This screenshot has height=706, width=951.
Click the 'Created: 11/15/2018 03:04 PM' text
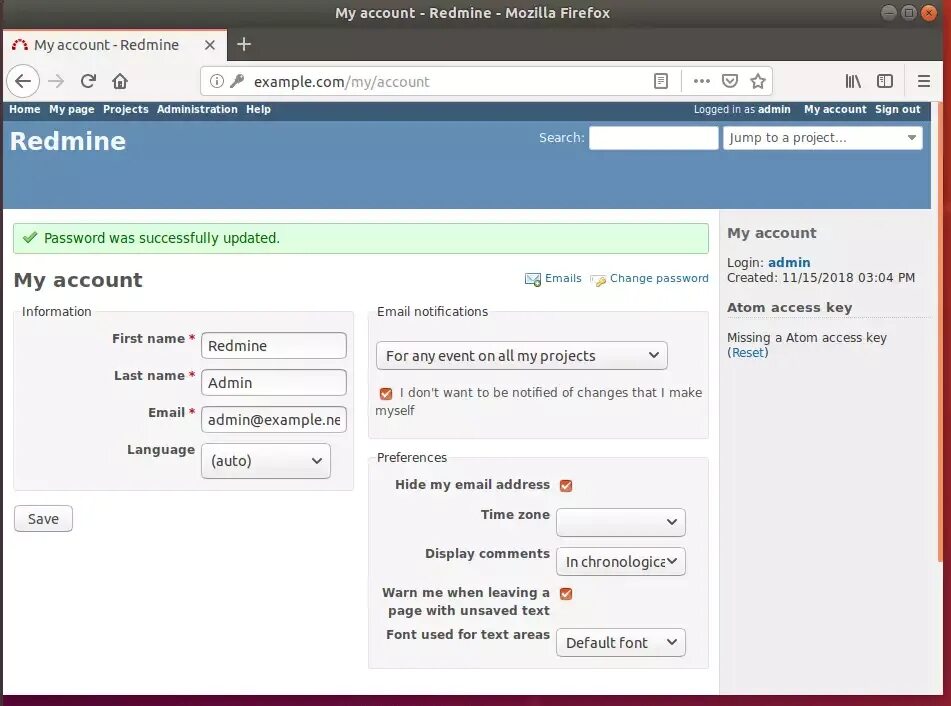coord(821,278)
